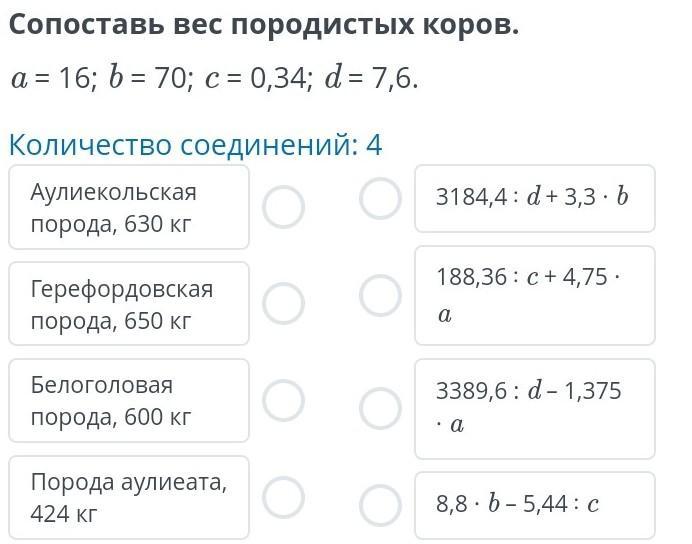692x544 pixels.
Task: Click the Количество соединений: 4 label
Action: (195, 145)
